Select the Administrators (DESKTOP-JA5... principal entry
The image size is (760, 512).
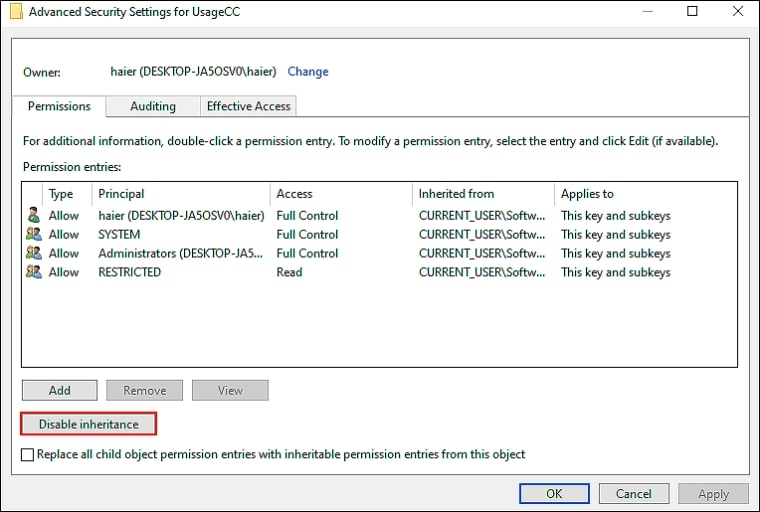180,253
